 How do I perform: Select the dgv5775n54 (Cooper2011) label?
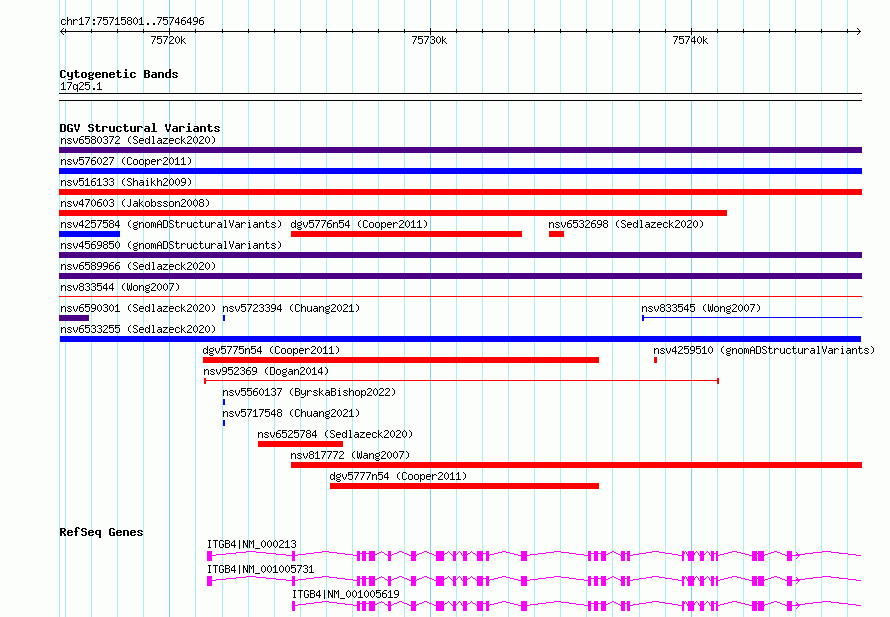point(271,350)
